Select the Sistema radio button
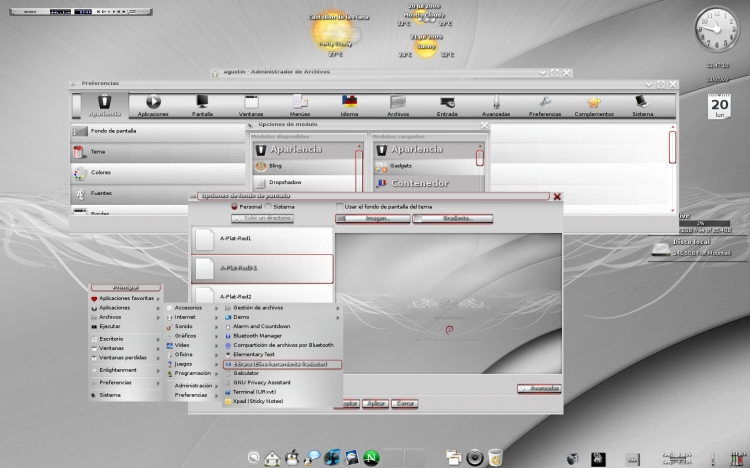 [x=268, y=207]
